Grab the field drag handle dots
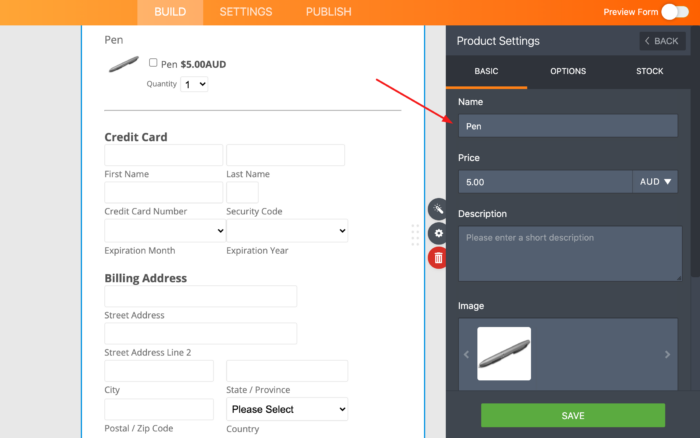 [415, 235]
